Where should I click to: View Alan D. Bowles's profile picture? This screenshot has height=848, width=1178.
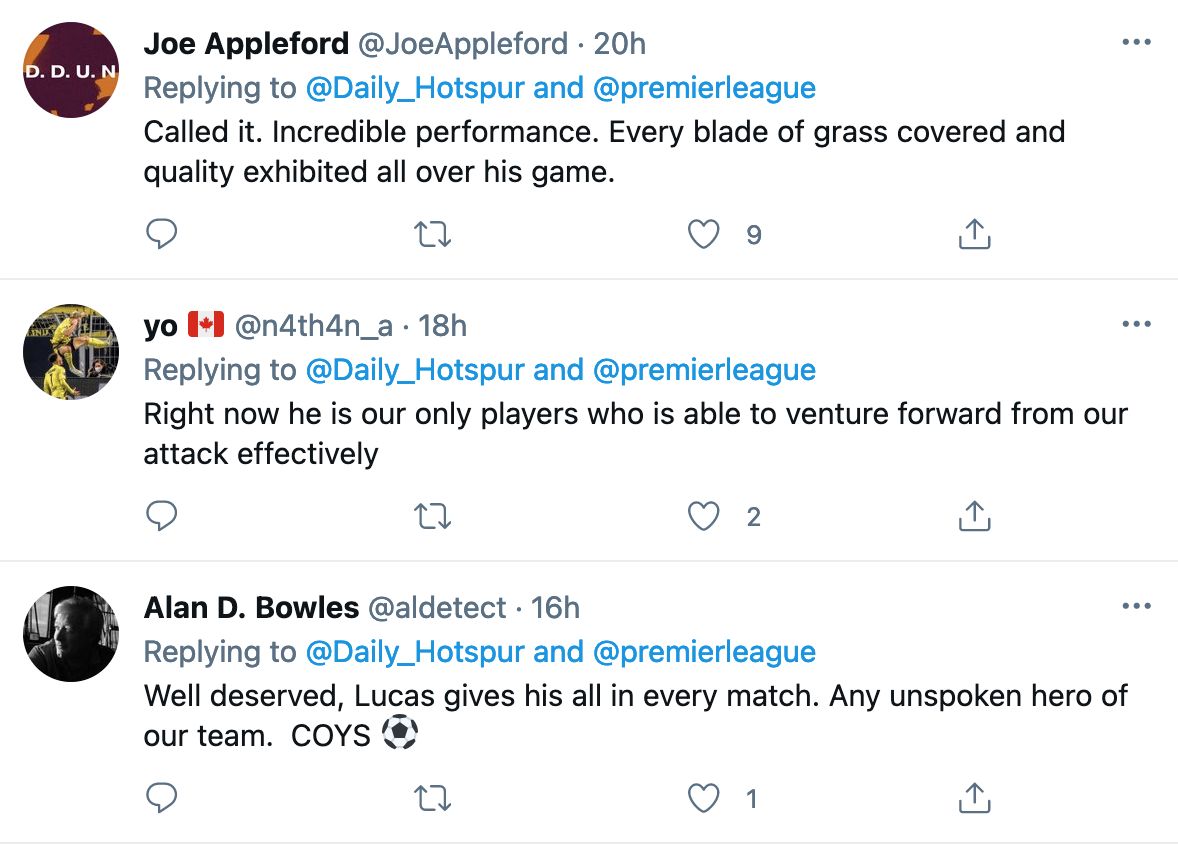pyautogui.click(x=71, y=634)
